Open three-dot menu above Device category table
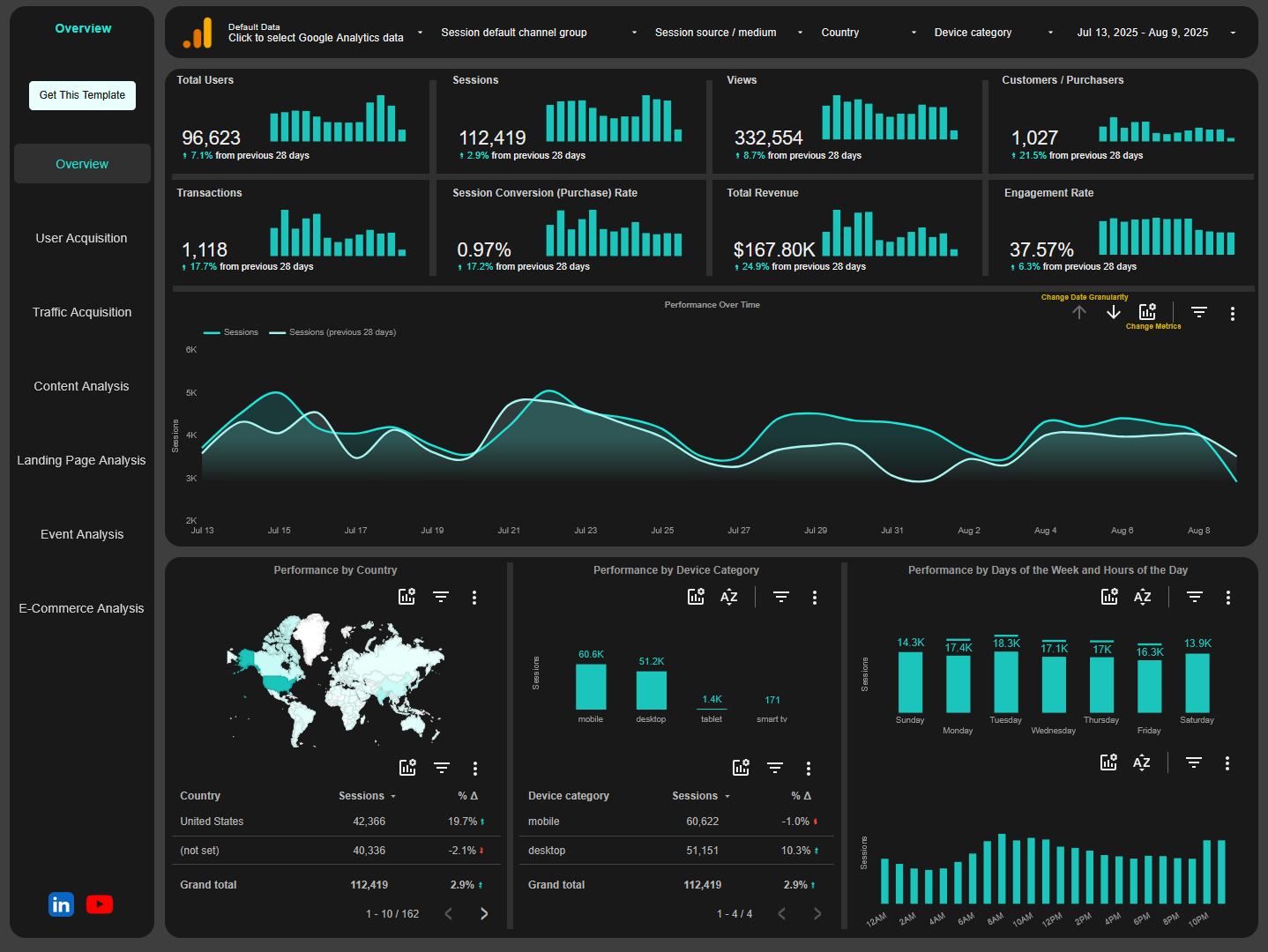Image resolution: width=1268 pixels, height=952 pixels. (x=809, y=769)
